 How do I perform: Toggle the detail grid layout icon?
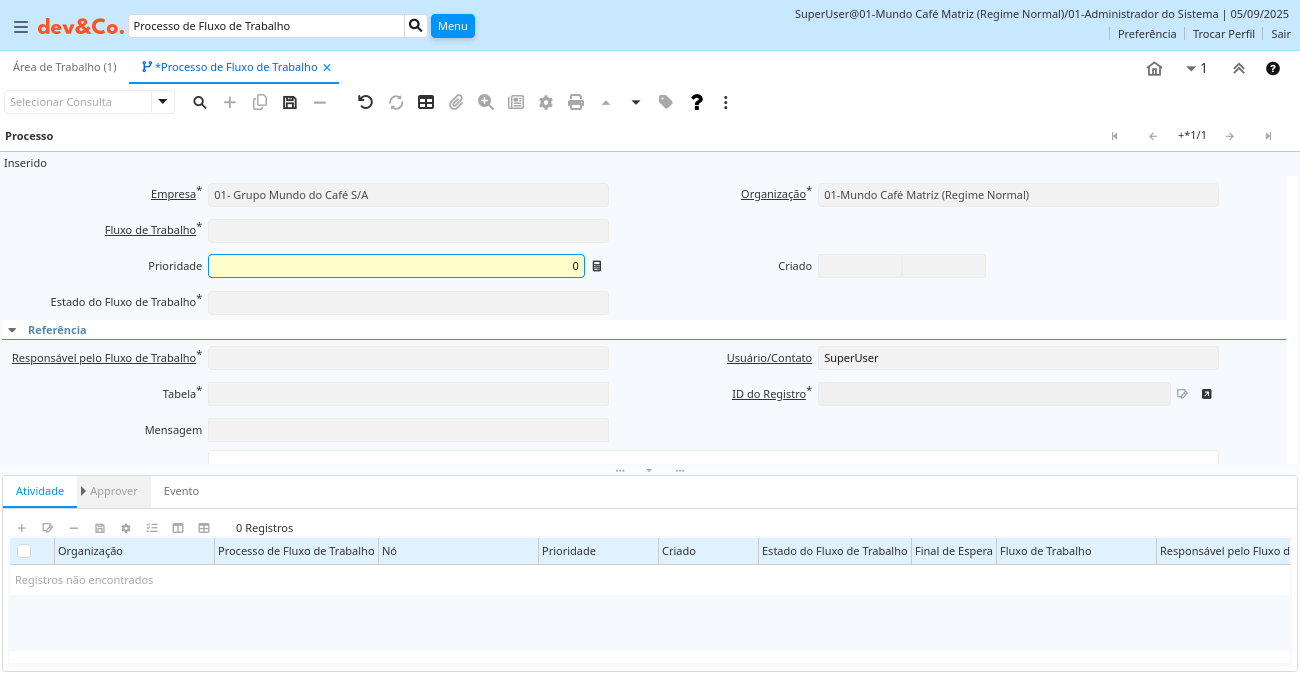[x=204, y=528]
